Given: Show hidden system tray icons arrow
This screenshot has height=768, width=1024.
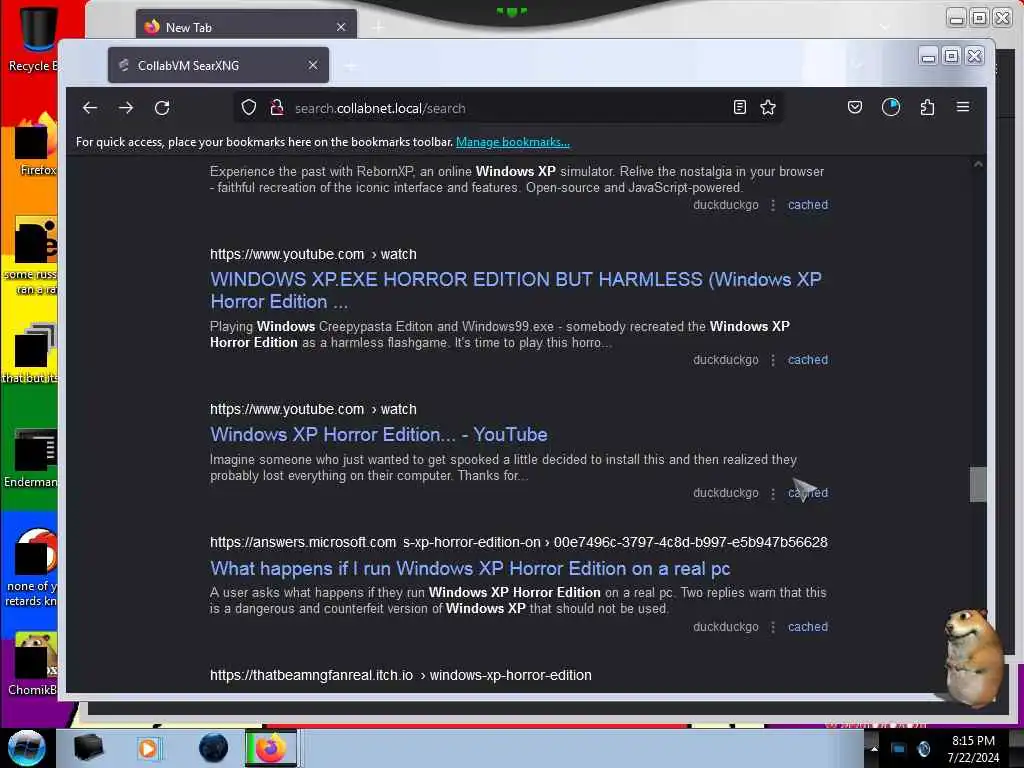Looking at the screenshot, I should tap(874, 749).
